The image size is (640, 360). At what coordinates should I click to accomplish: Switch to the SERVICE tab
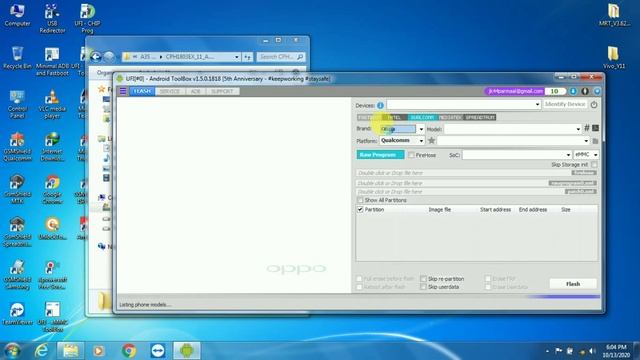click(170, 91)
